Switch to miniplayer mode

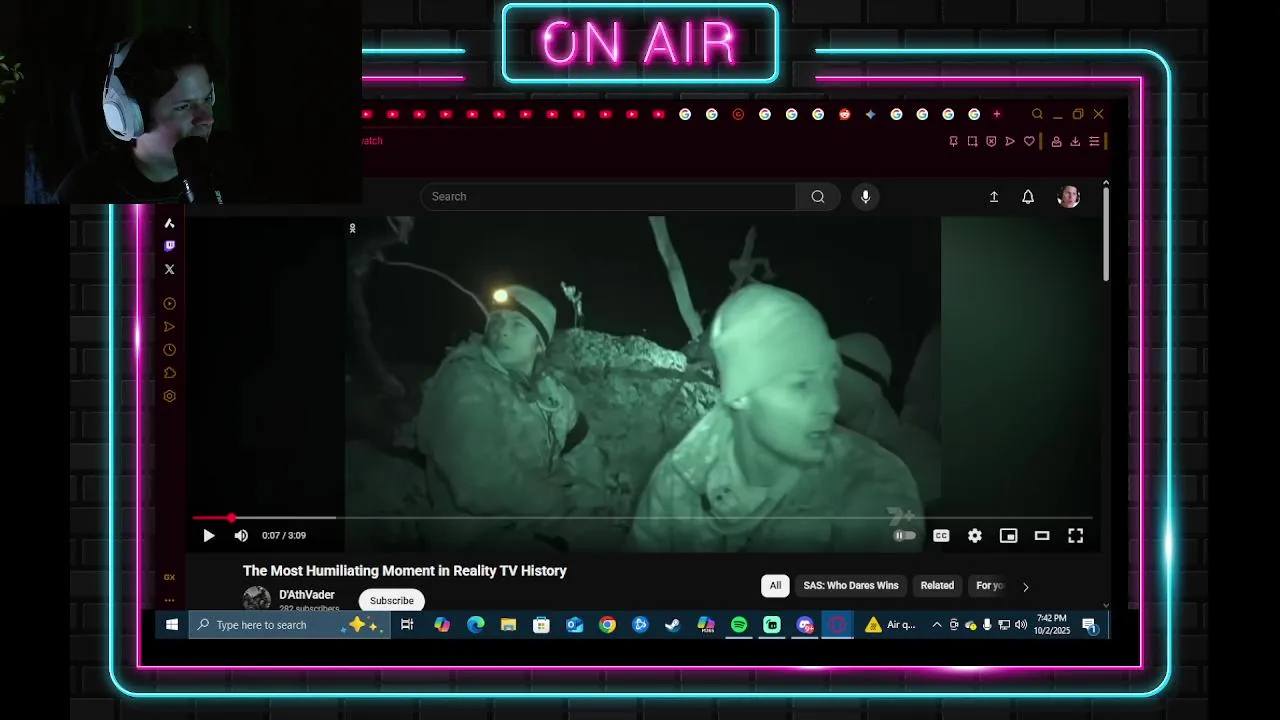tap(1008, 536)
